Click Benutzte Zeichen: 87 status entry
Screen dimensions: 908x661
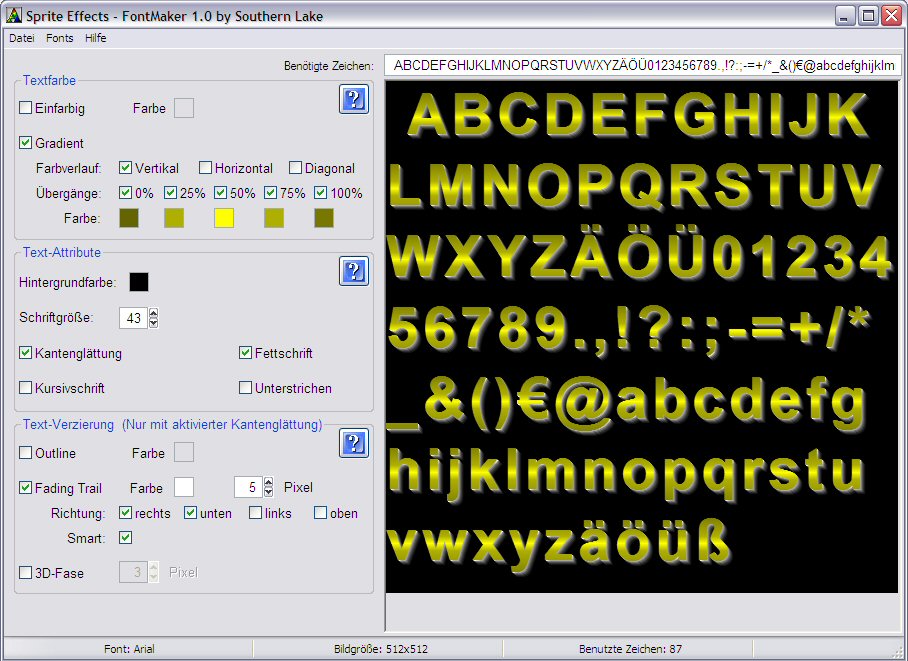coord(630,649)
